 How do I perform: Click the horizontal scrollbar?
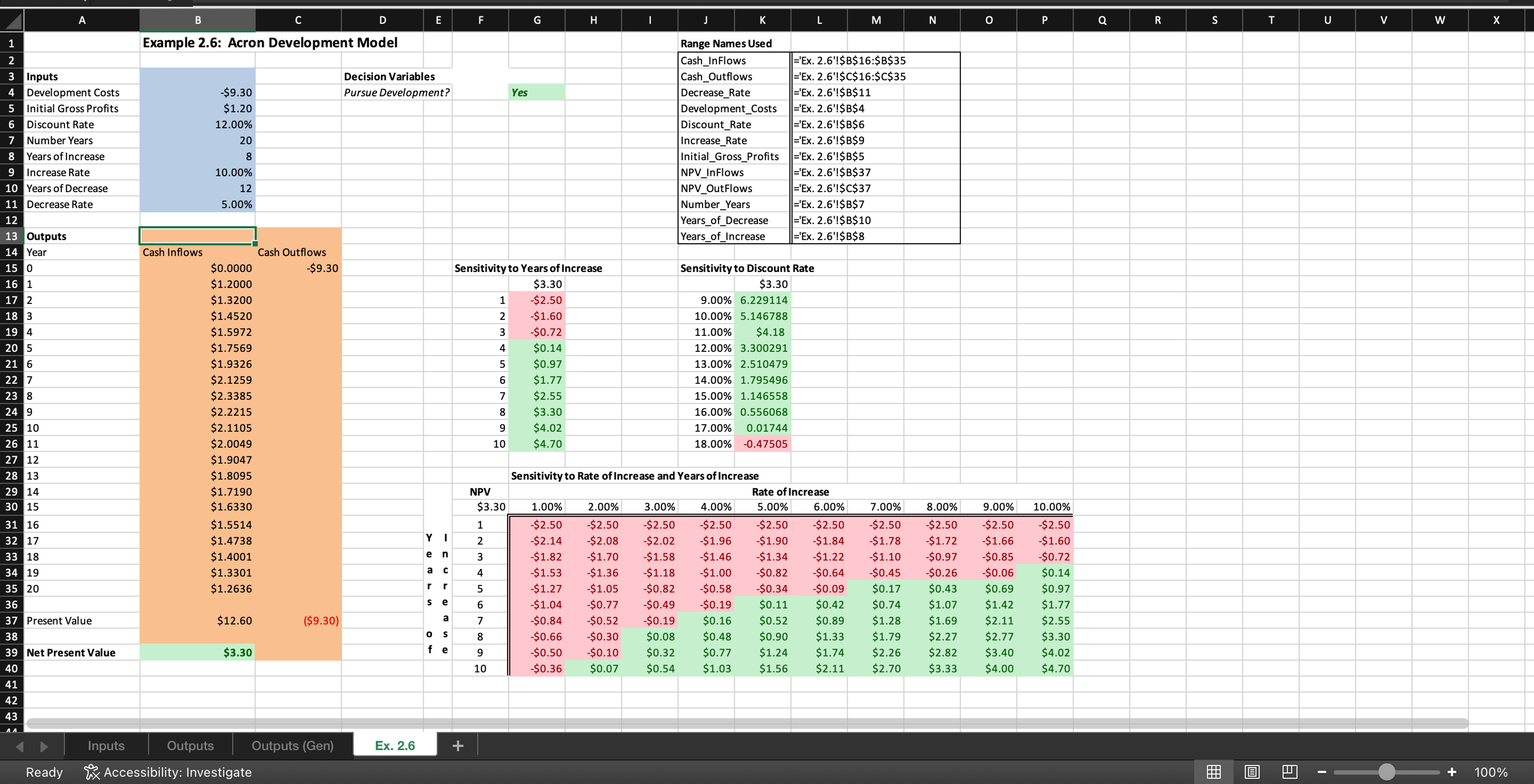coord(747,723)
